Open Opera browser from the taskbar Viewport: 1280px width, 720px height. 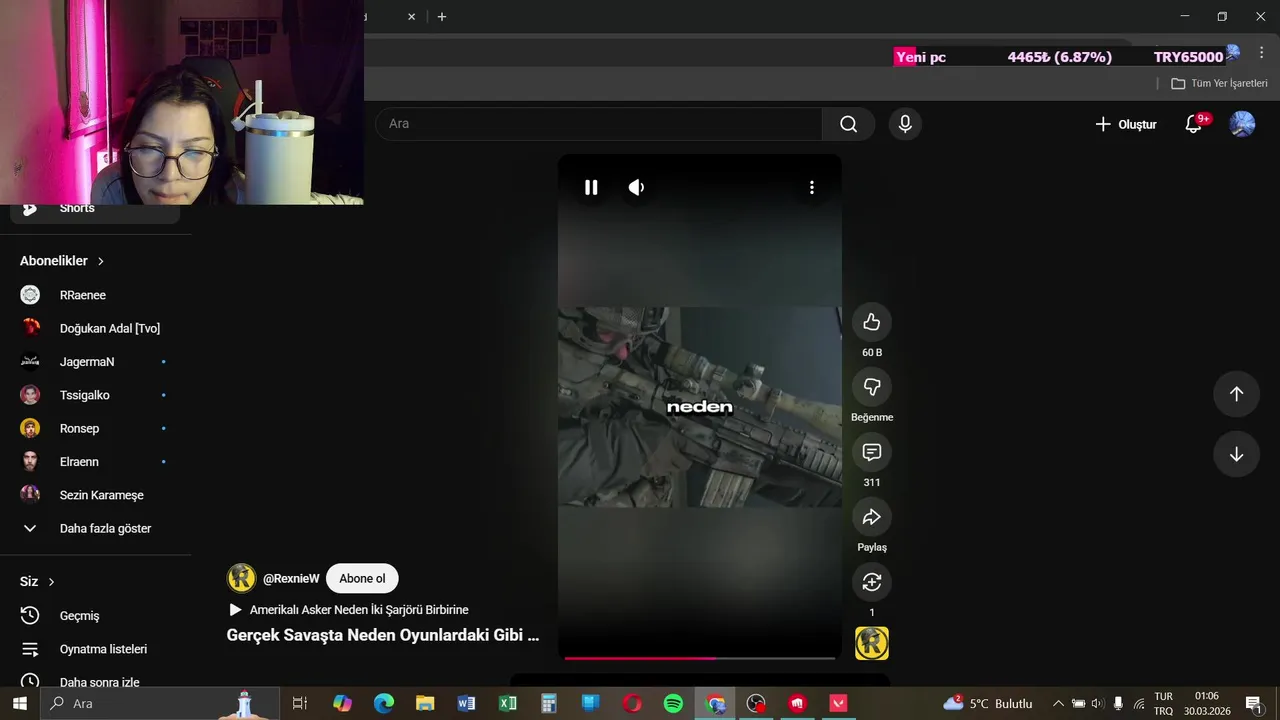click(x=632, y=703)
